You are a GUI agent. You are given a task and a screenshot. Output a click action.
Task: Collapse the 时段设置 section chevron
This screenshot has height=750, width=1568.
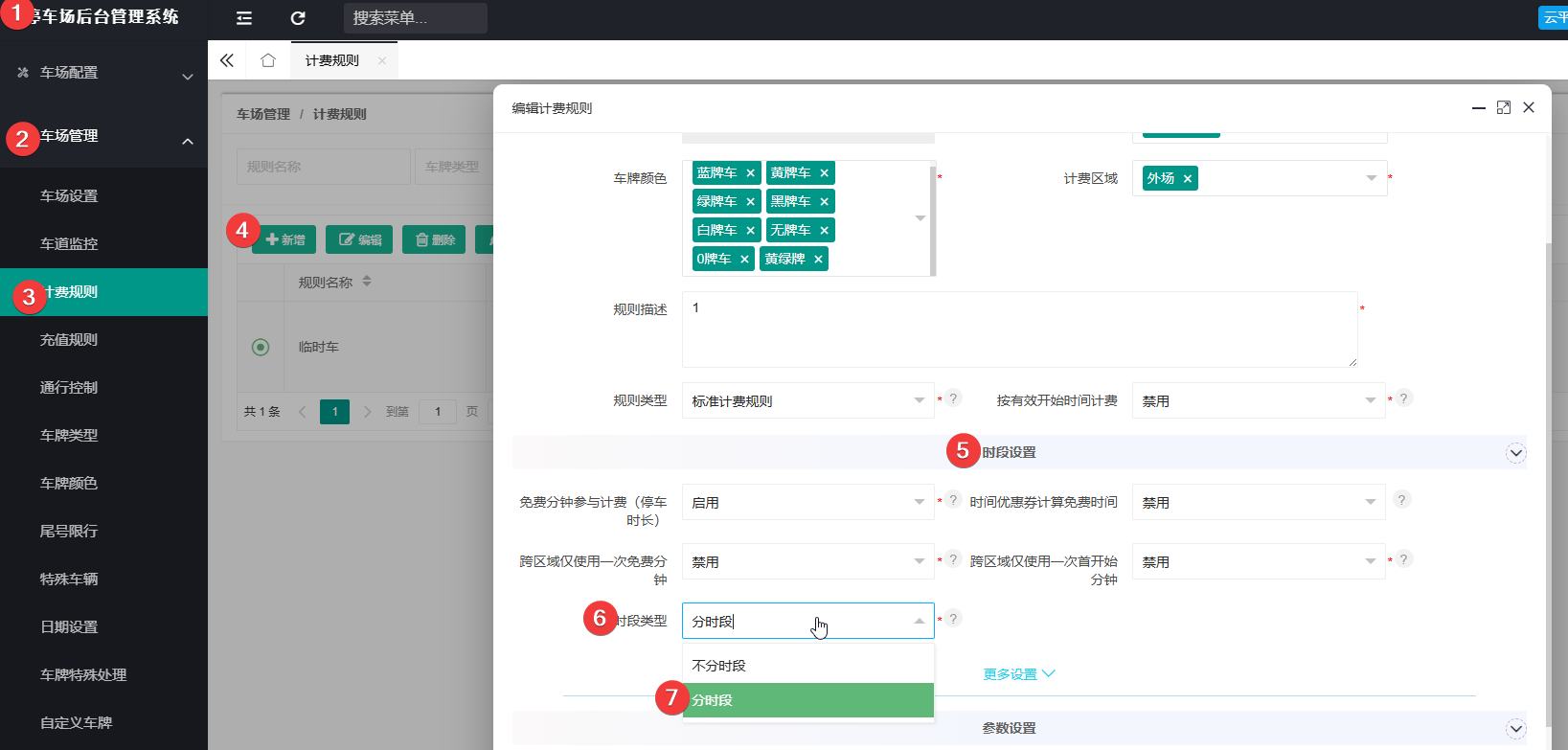(1515, 453)
